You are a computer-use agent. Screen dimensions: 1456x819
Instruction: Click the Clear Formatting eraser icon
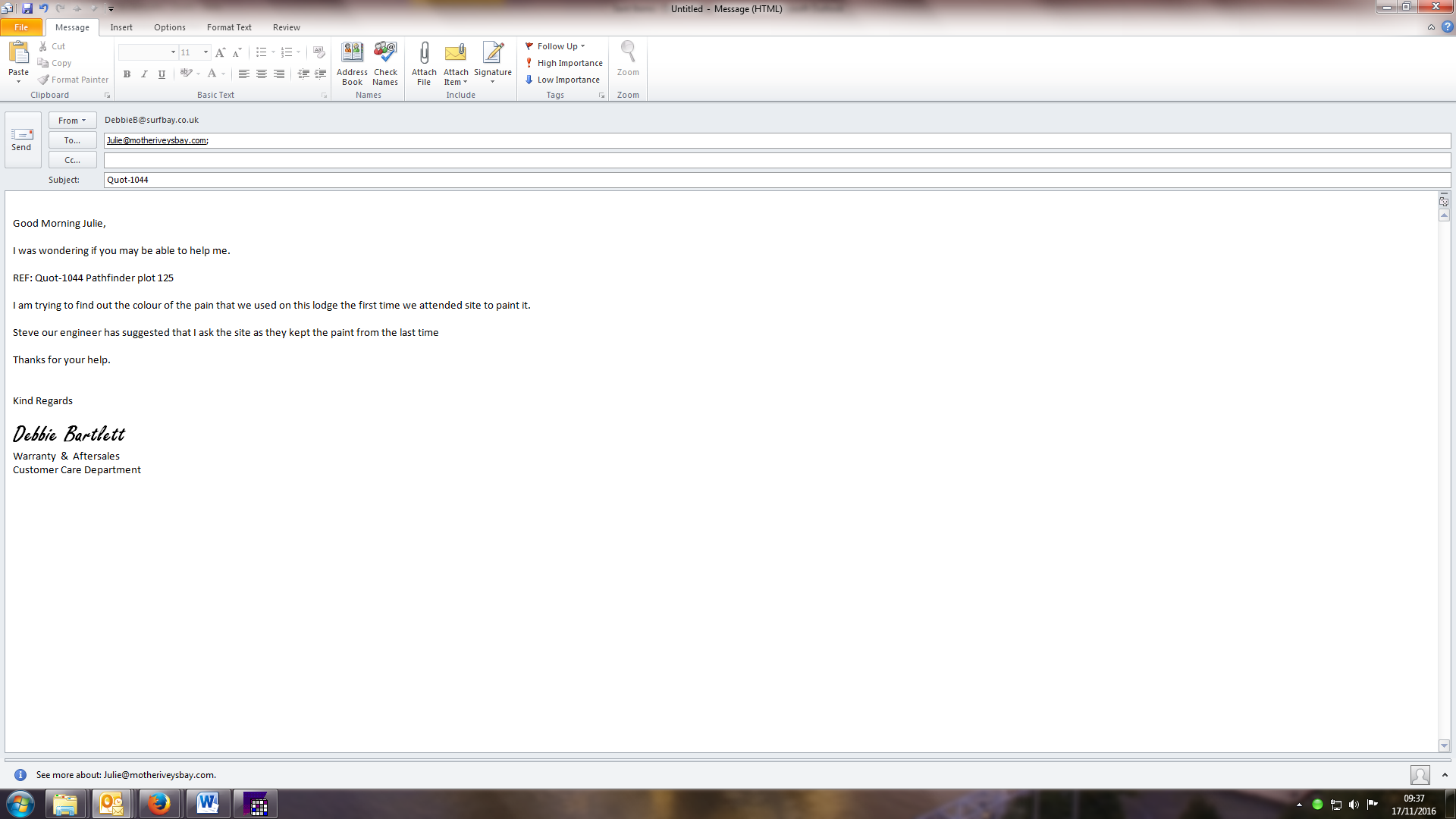[319, 52]
